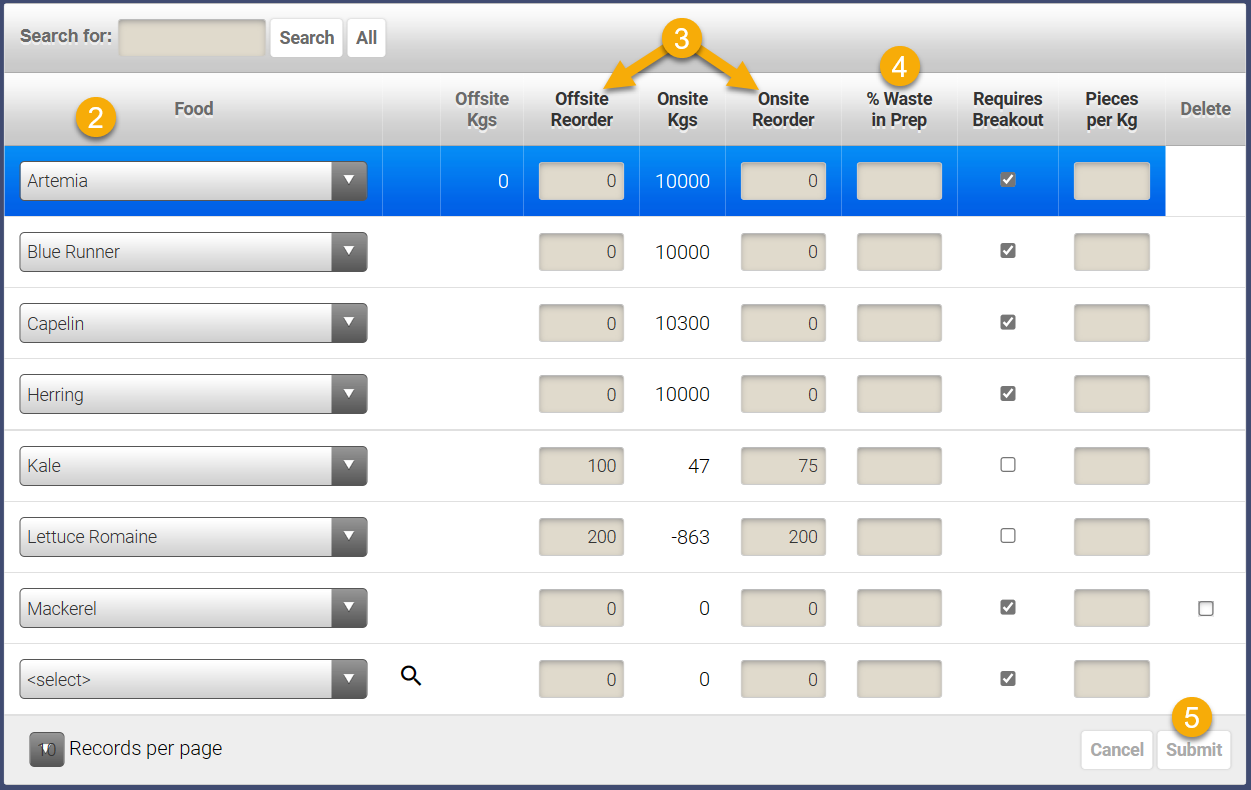
Task: Click Kale's Pieces per Kg field
Action: 1112,466
